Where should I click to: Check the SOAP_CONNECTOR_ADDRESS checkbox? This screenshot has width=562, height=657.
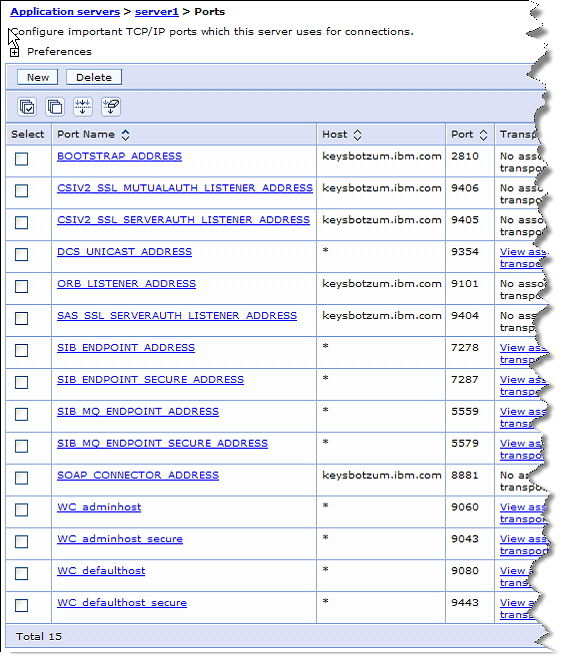[21, 478]
